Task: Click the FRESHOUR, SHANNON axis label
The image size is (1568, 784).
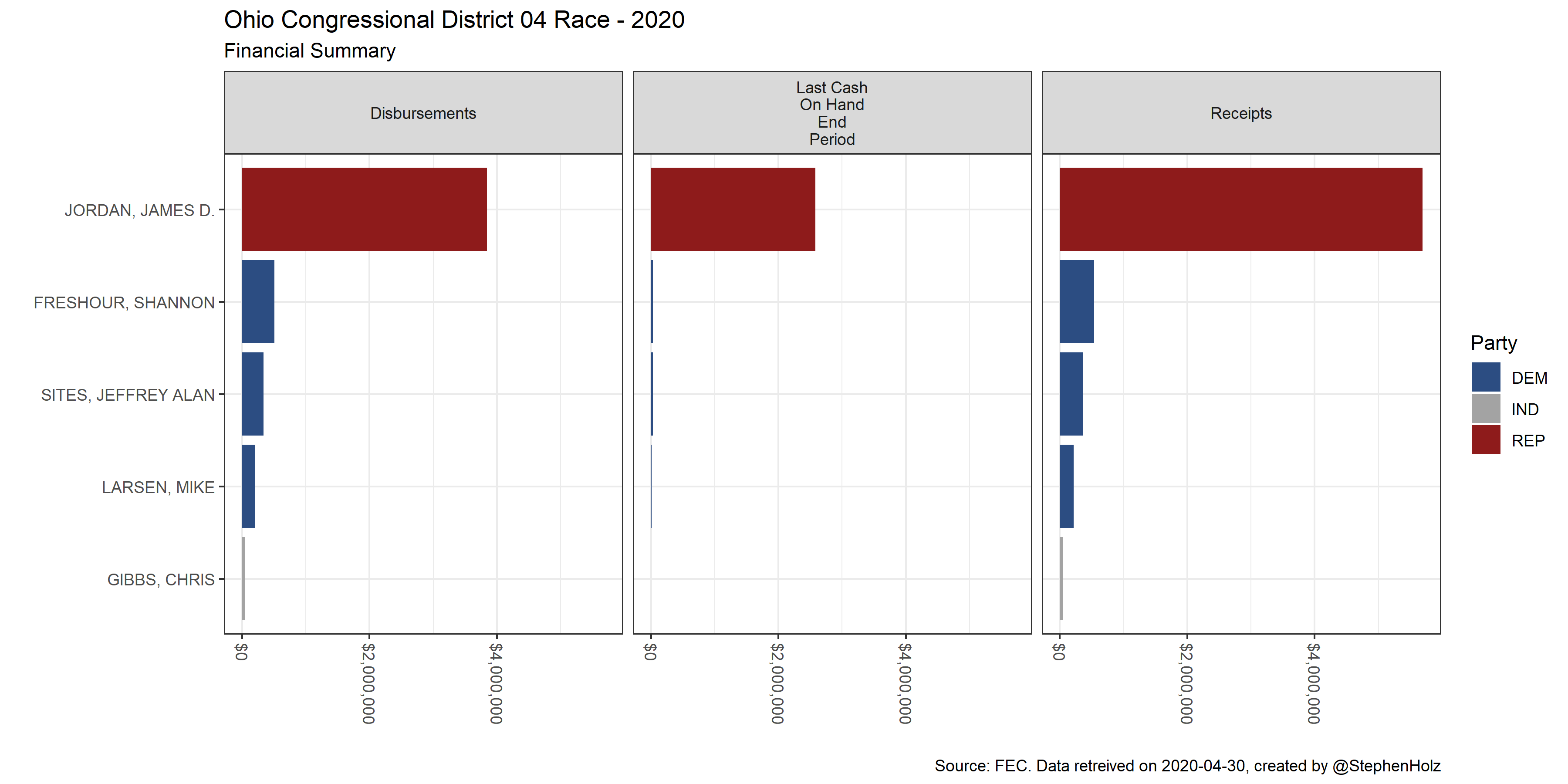Action: (124, 303)
